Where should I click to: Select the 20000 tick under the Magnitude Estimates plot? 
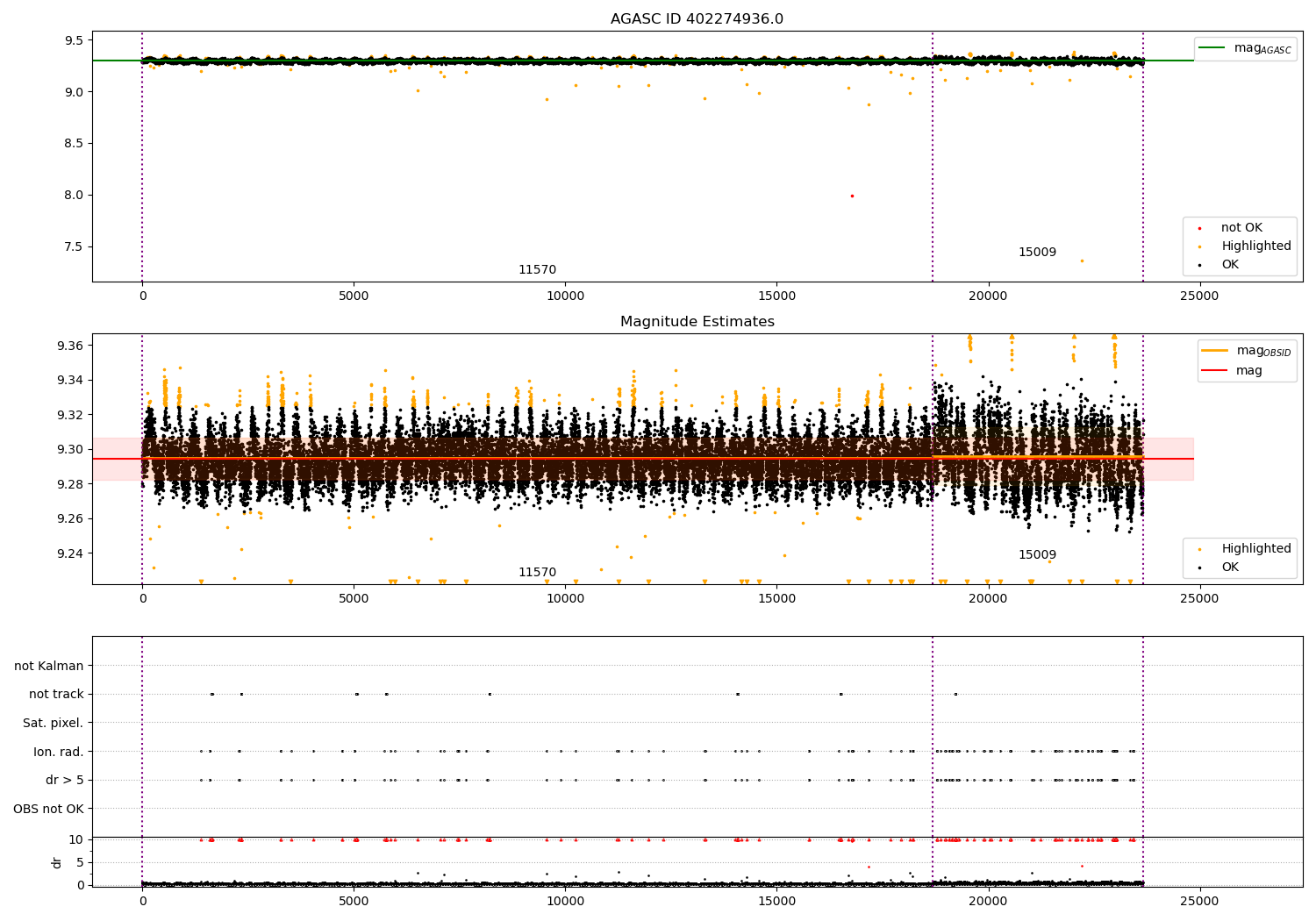pos(988,599)
